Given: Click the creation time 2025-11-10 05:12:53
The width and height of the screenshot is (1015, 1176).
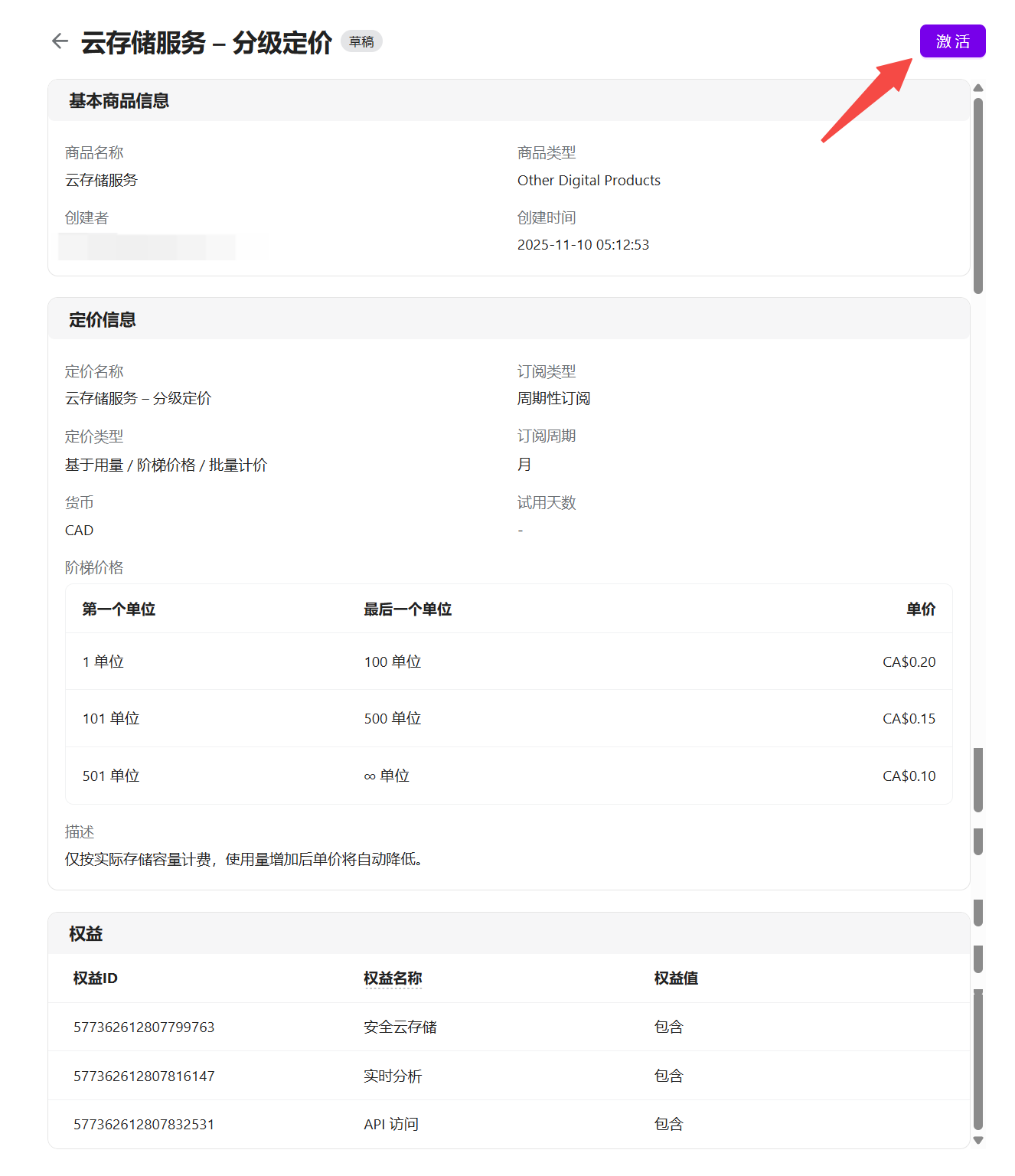Looking at the screenshot, I should tap(583, 244).
